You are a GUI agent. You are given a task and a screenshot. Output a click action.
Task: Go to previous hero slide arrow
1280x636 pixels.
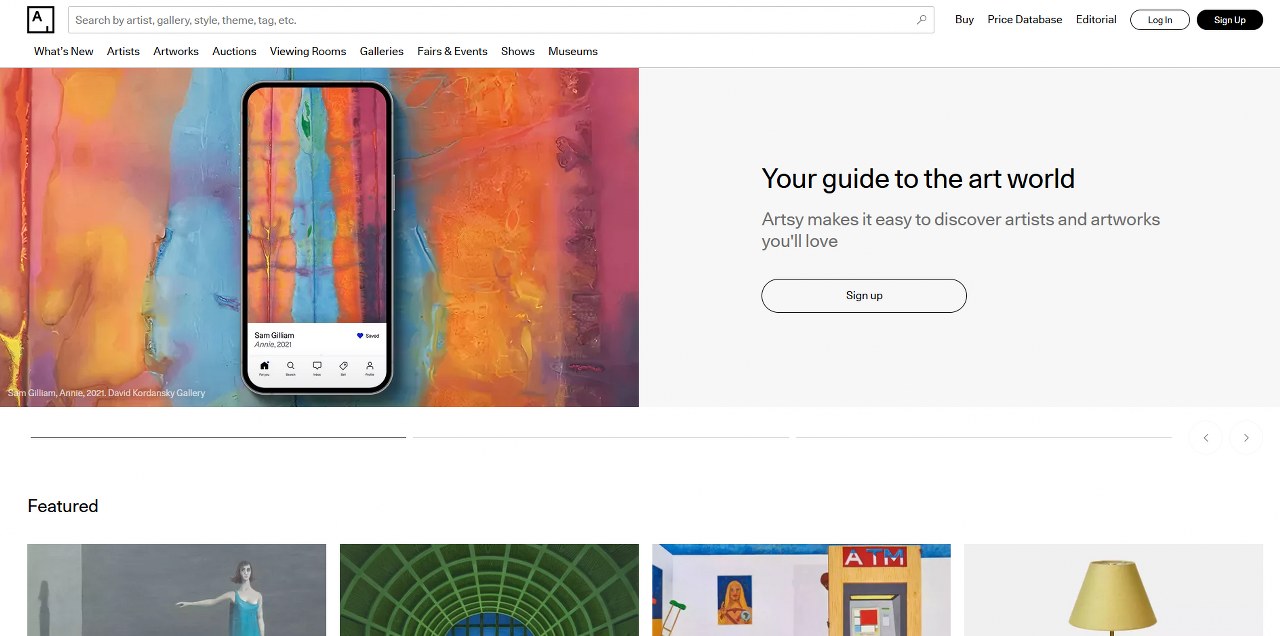coord(1206,438)
